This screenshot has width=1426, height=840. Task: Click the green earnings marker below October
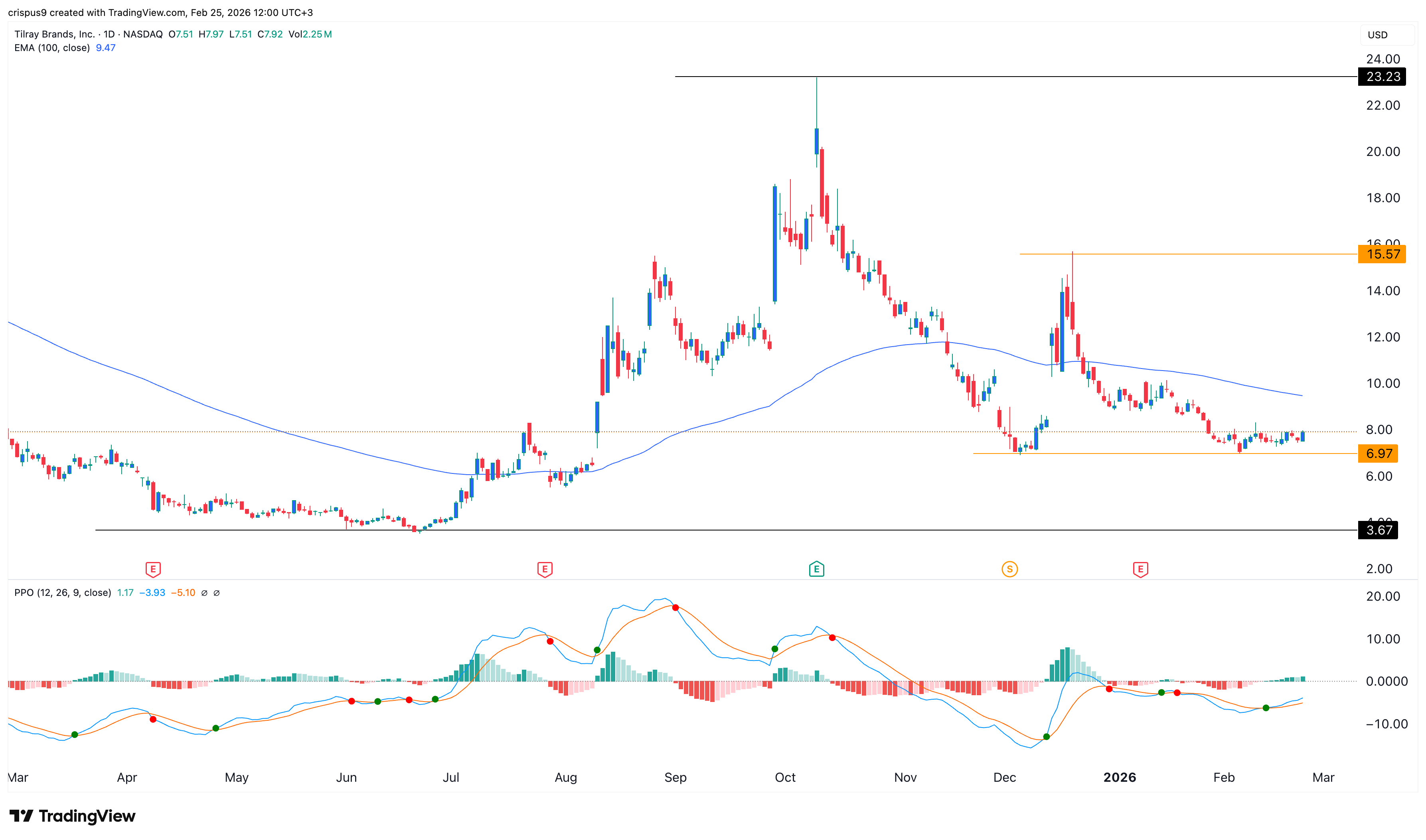click(x=816, y=569)
